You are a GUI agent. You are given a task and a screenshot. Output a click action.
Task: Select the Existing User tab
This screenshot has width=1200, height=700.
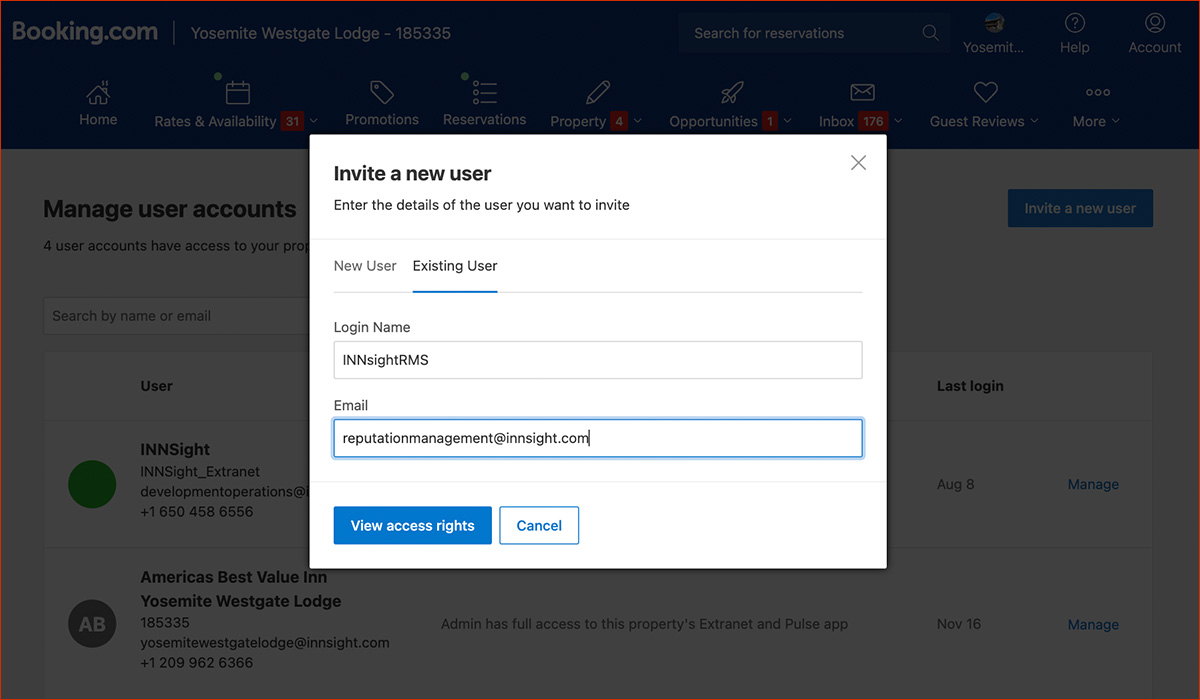[x=455, y=266]
